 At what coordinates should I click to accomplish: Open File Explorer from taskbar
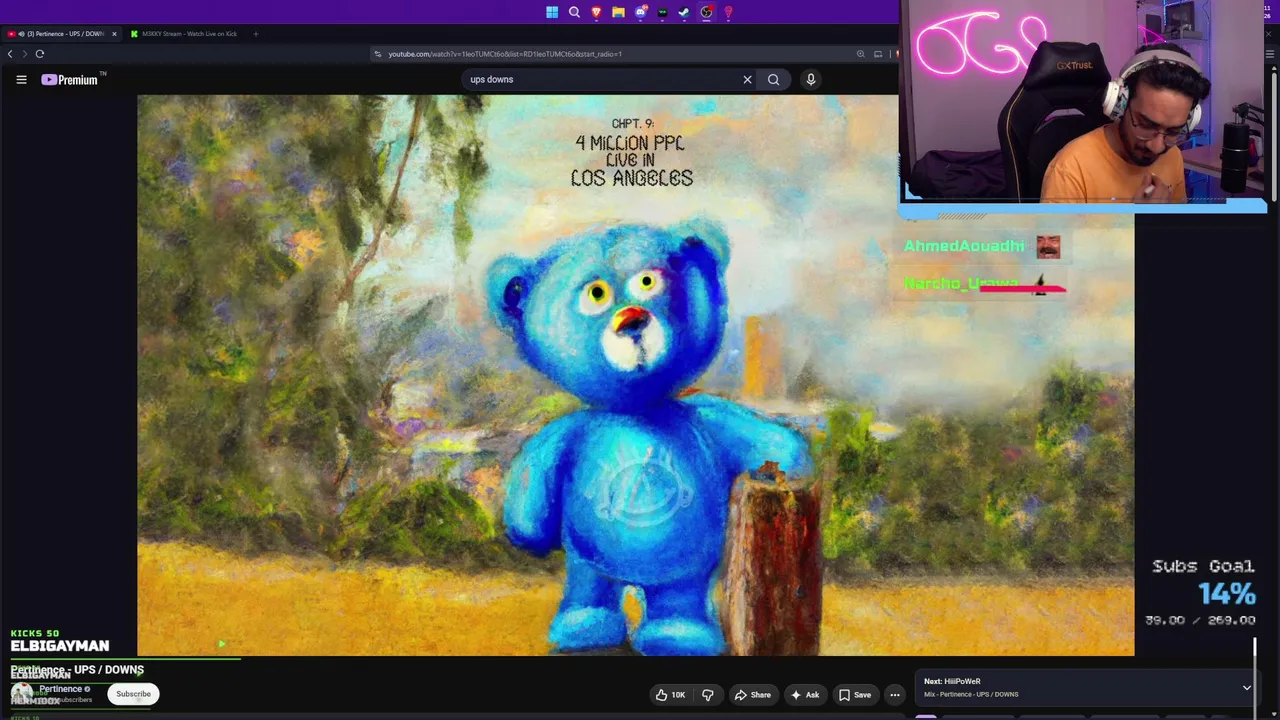pos(618,12)
